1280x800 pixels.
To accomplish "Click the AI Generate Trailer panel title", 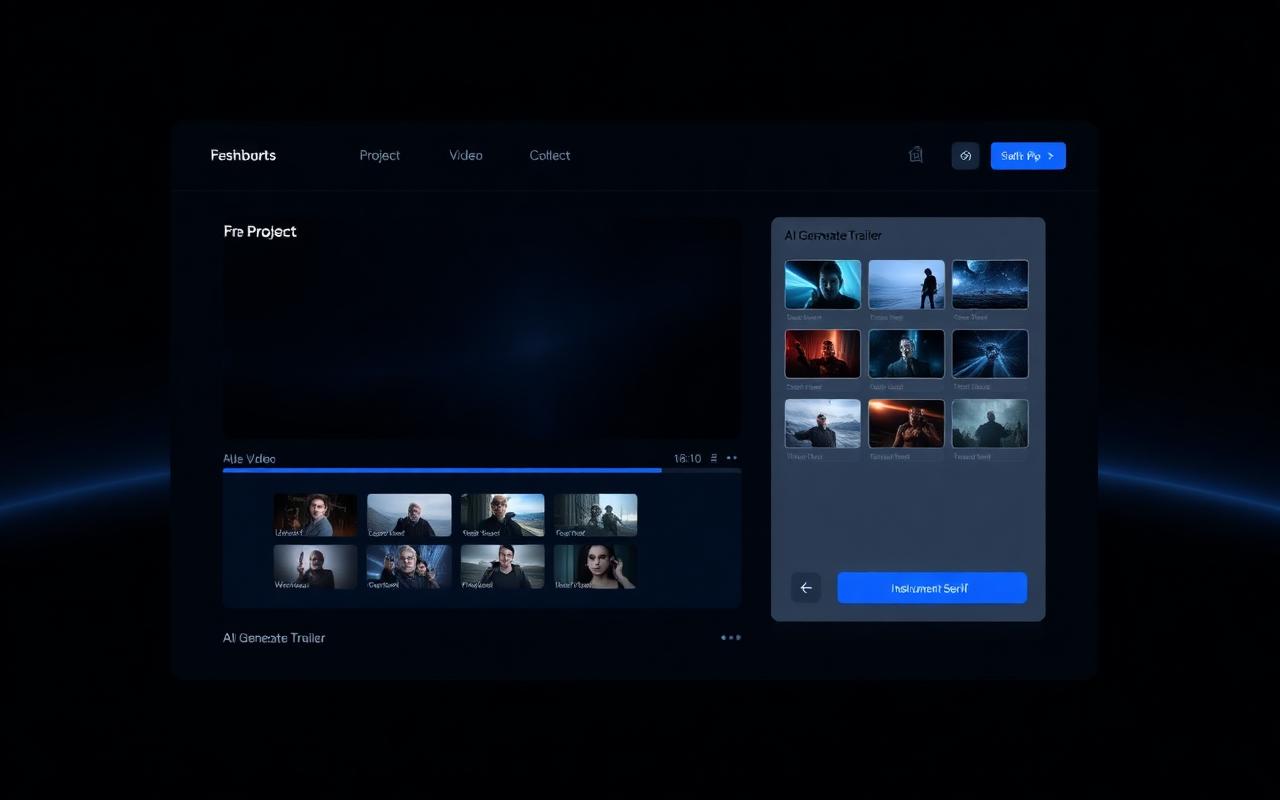I will pos(833,235).
